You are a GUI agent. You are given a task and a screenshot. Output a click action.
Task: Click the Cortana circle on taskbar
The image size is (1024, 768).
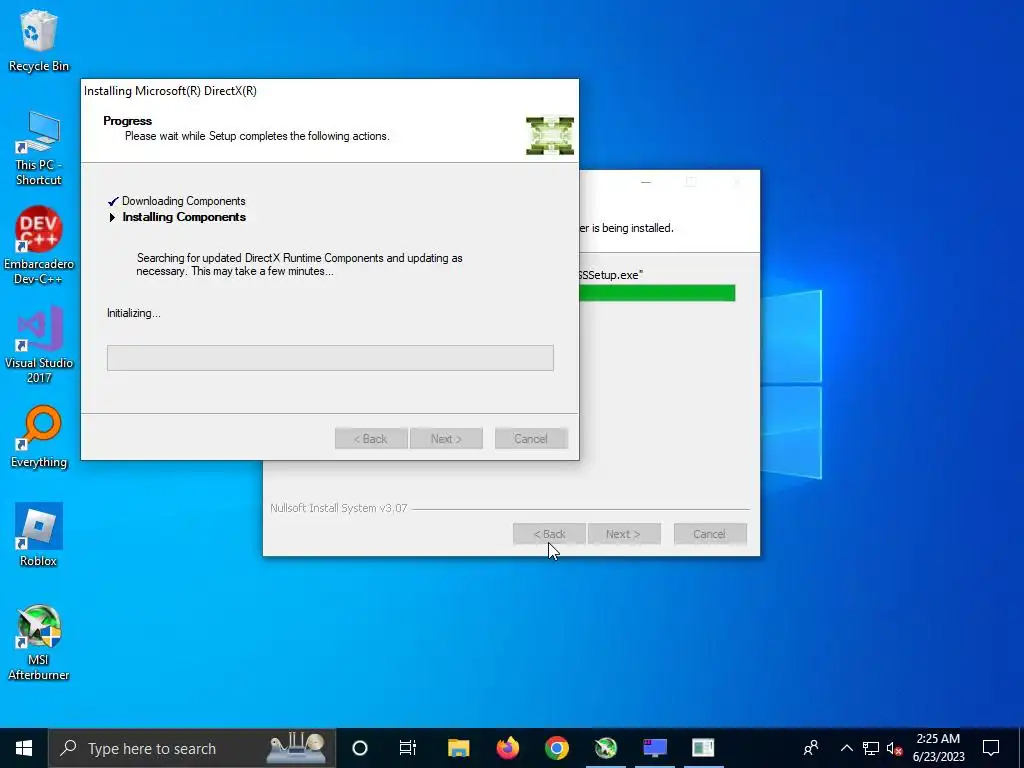[360, 748]
